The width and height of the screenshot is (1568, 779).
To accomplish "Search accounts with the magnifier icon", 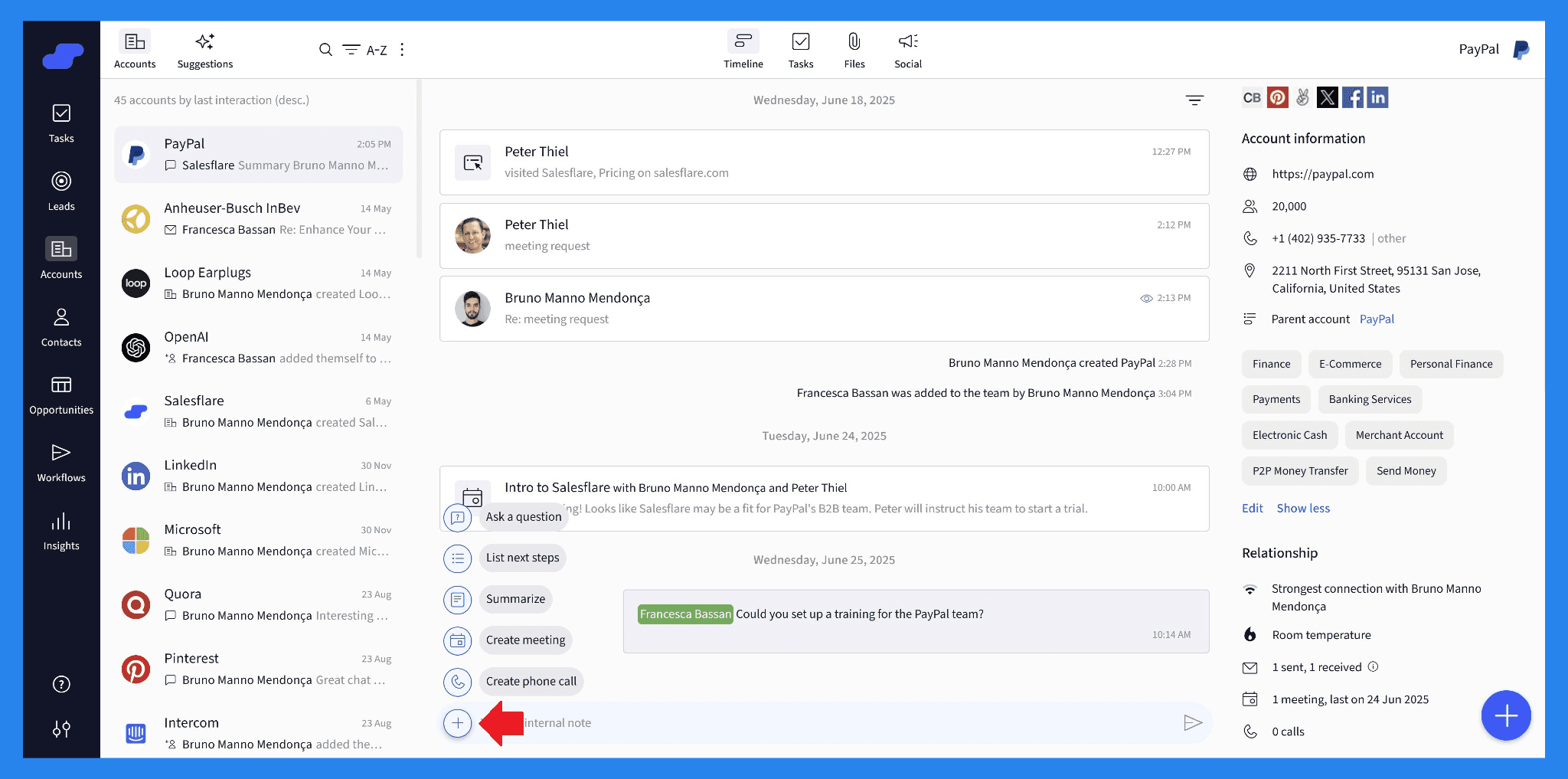I will pyautogui.click(x=325, y=50).
